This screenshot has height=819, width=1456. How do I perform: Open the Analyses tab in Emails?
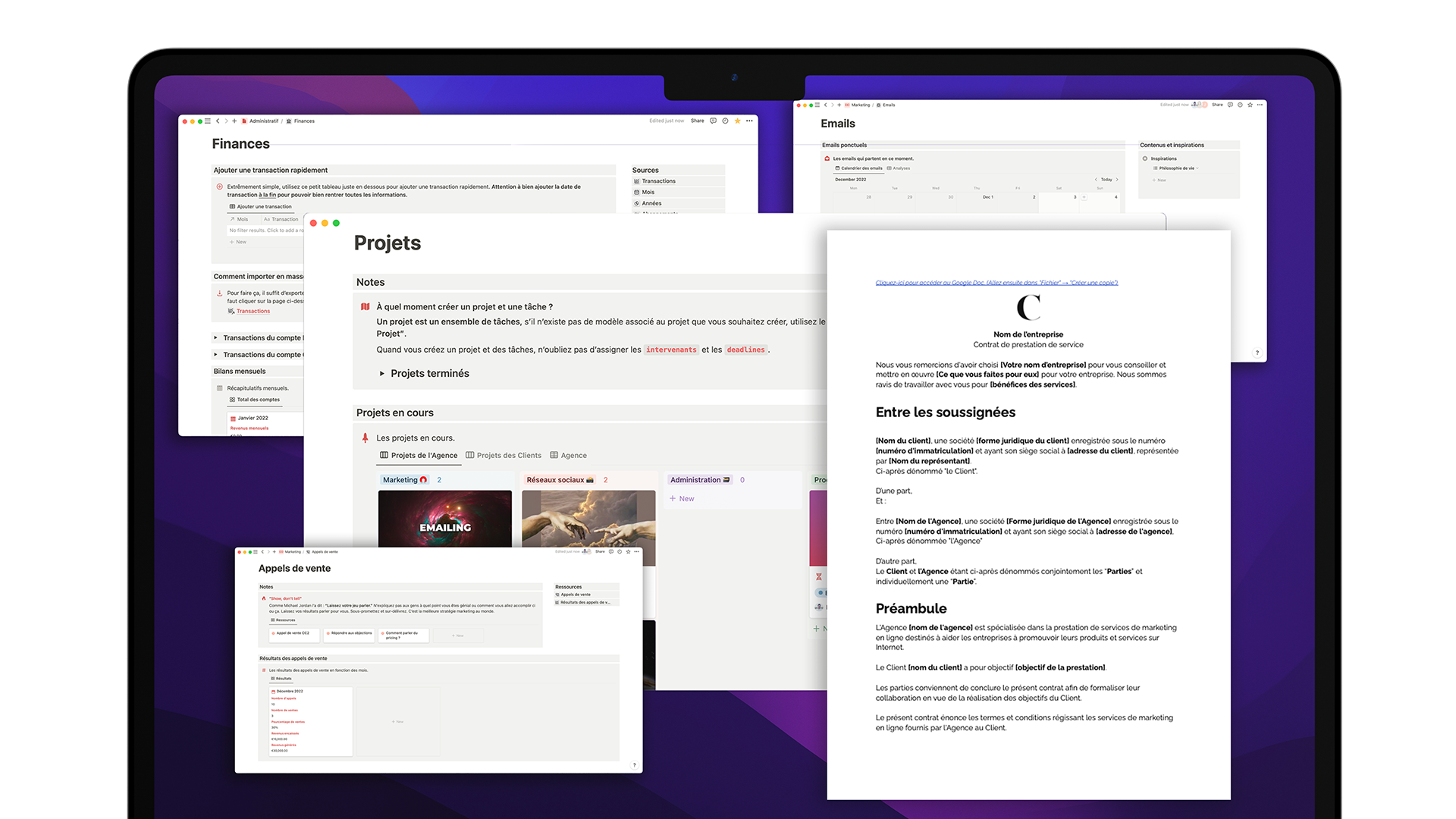[899, 168]
